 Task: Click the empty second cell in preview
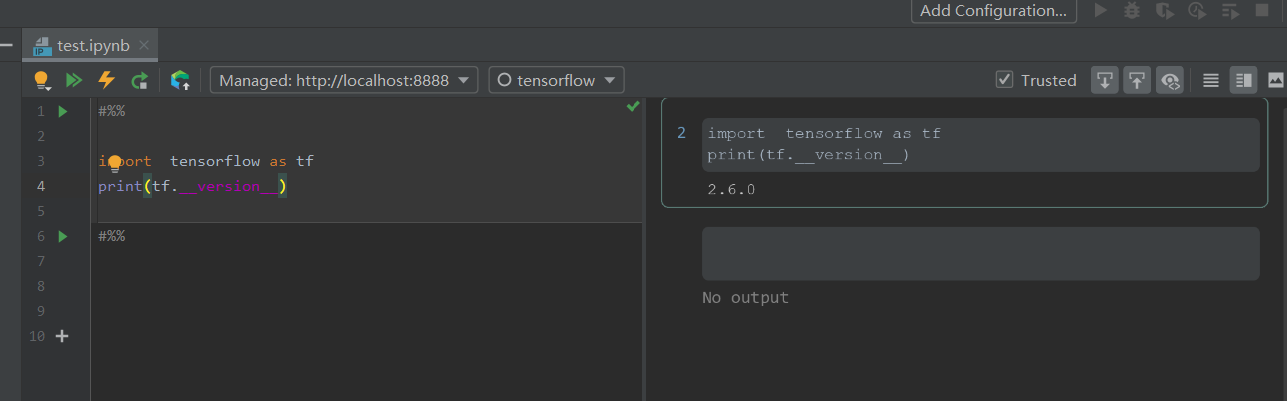click(x=980, y=253)
